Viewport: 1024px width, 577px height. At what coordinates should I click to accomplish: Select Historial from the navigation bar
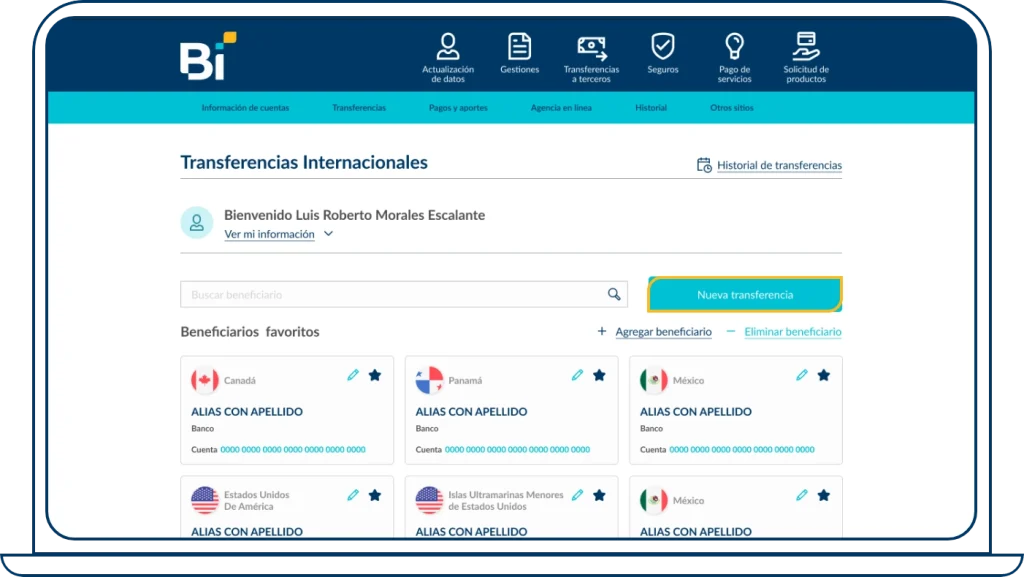click(651, 106)
